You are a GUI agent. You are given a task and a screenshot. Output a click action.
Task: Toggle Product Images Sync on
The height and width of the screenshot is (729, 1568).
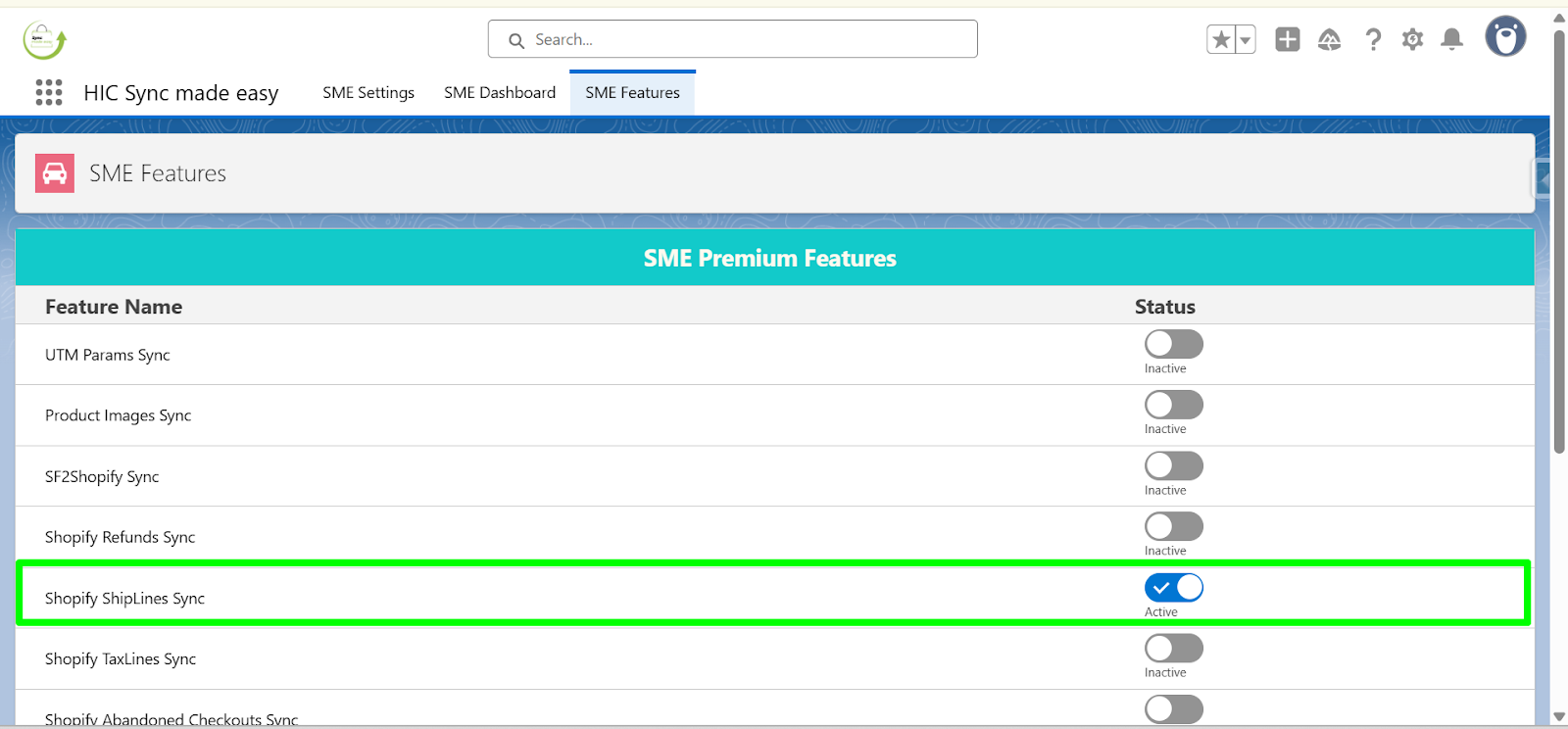1173,405
